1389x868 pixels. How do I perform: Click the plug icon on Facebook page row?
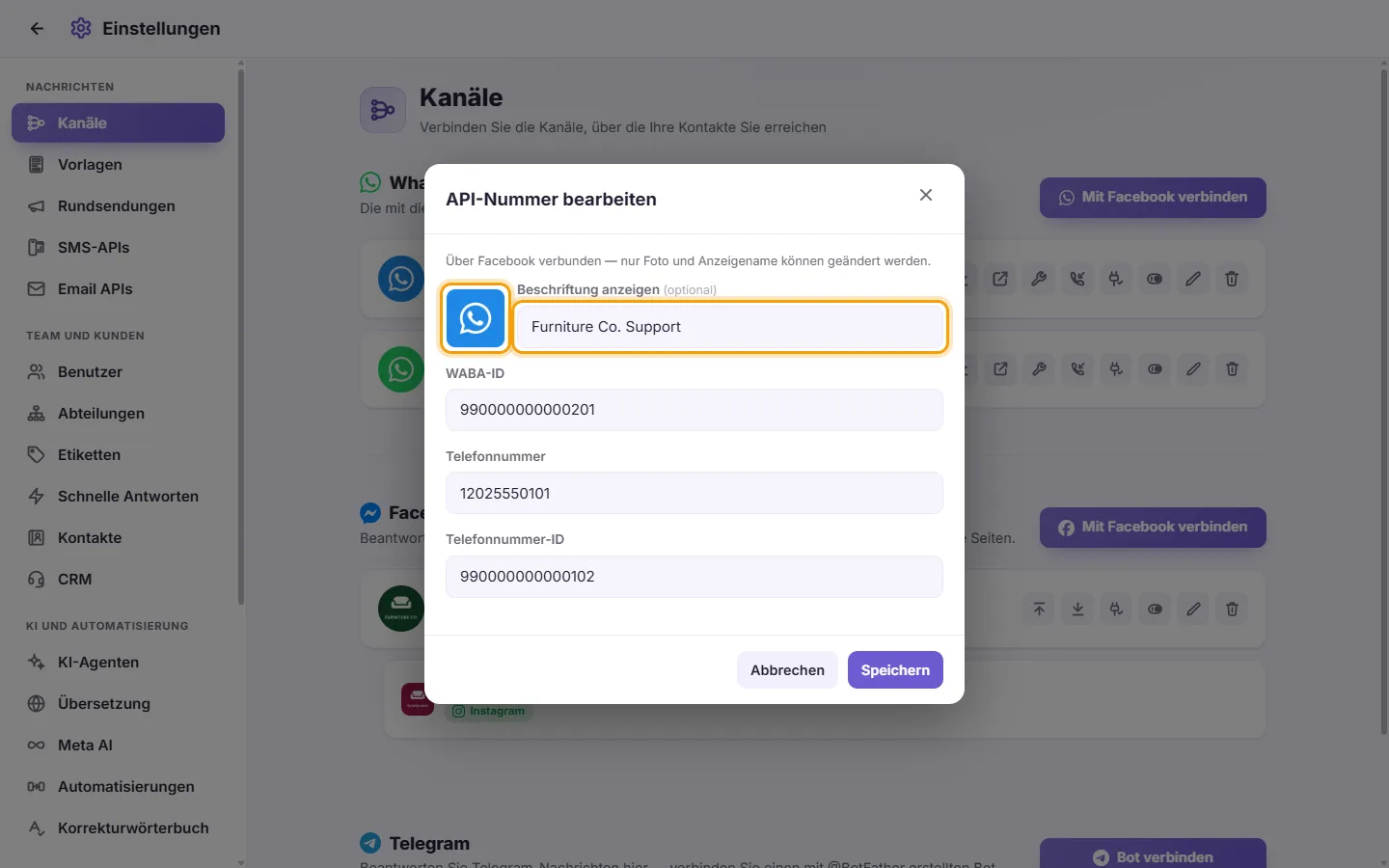pos(1116,609)
